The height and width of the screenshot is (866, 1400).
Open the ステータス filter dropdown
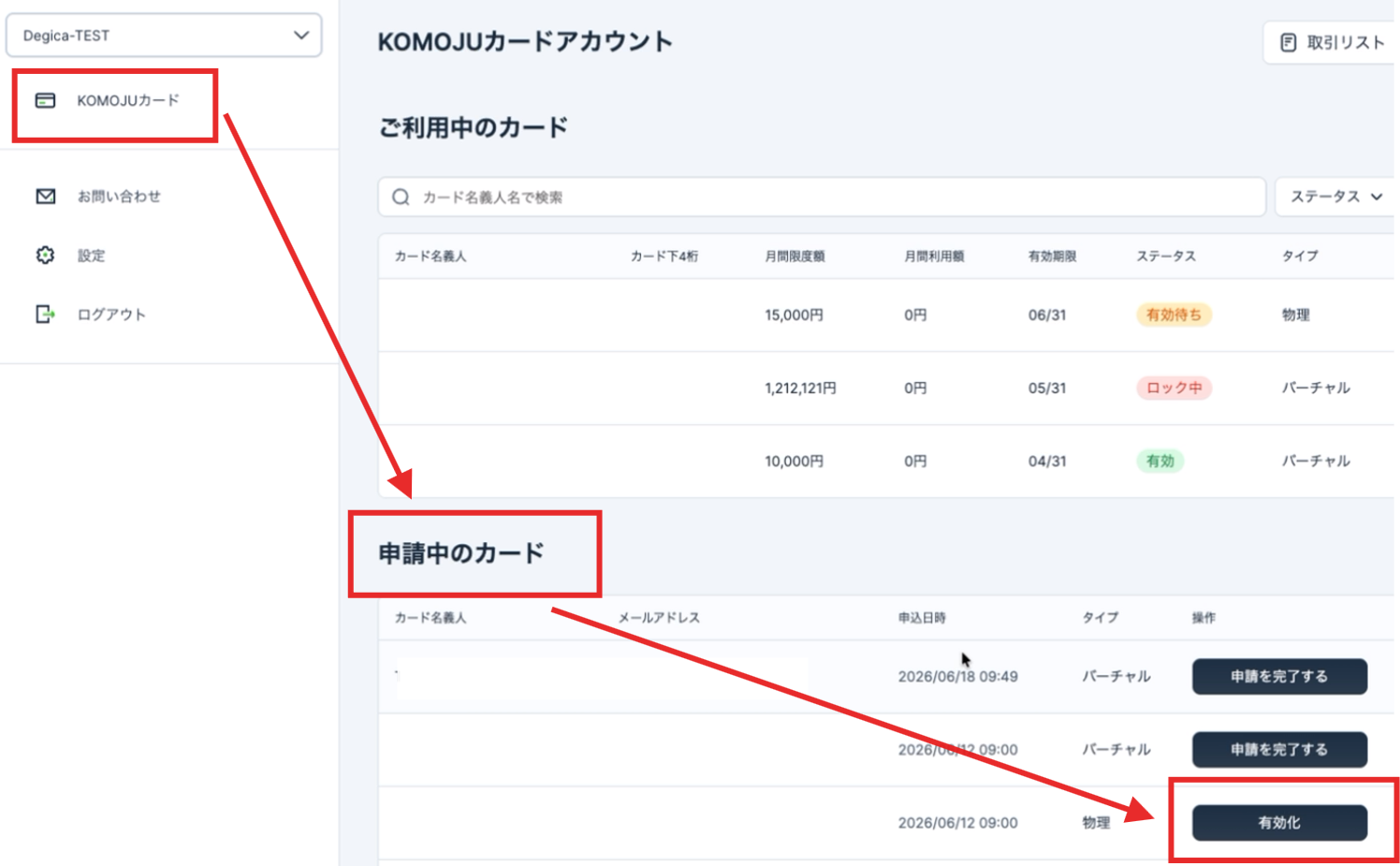[1335, 197]
